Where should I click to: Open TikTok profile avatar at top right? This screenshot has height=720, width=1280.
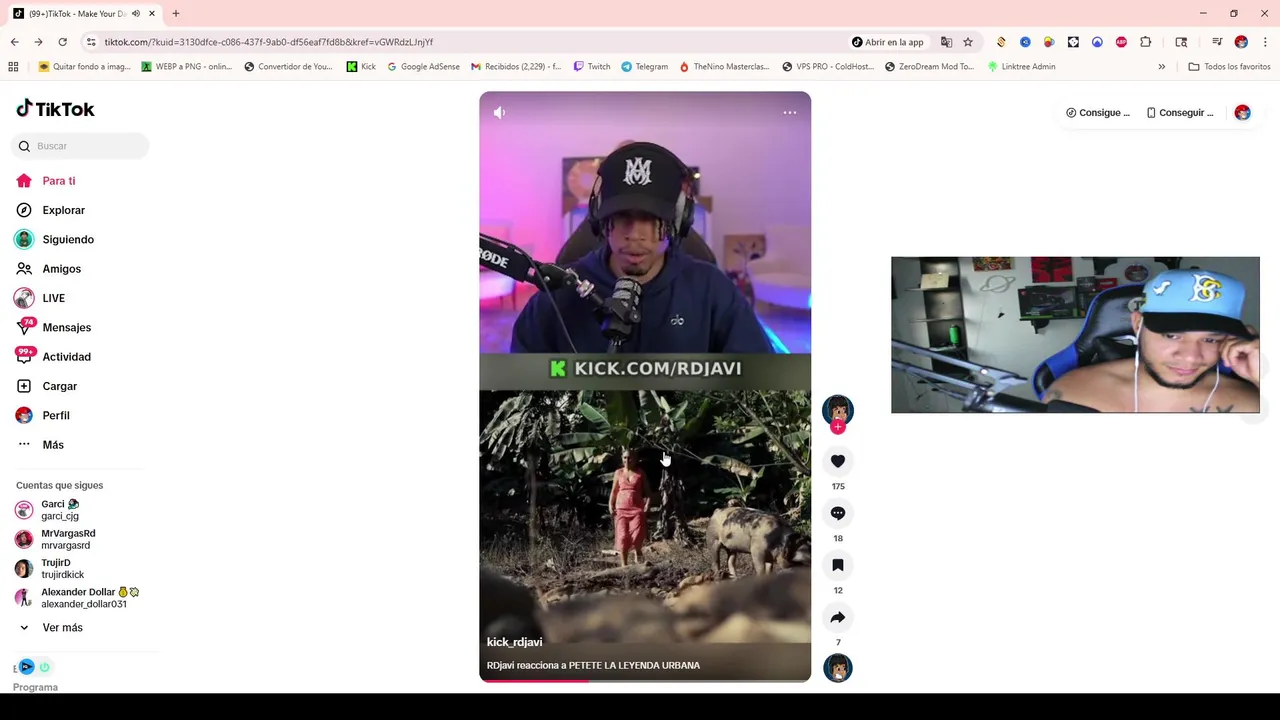point(1242,113)
